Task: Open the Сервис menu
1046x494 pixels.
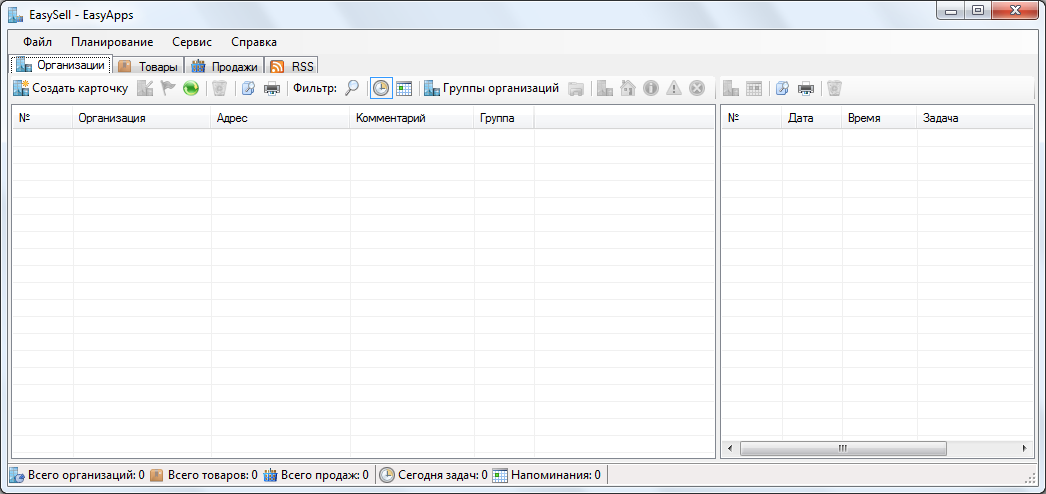Action: (x=192, y=42)
